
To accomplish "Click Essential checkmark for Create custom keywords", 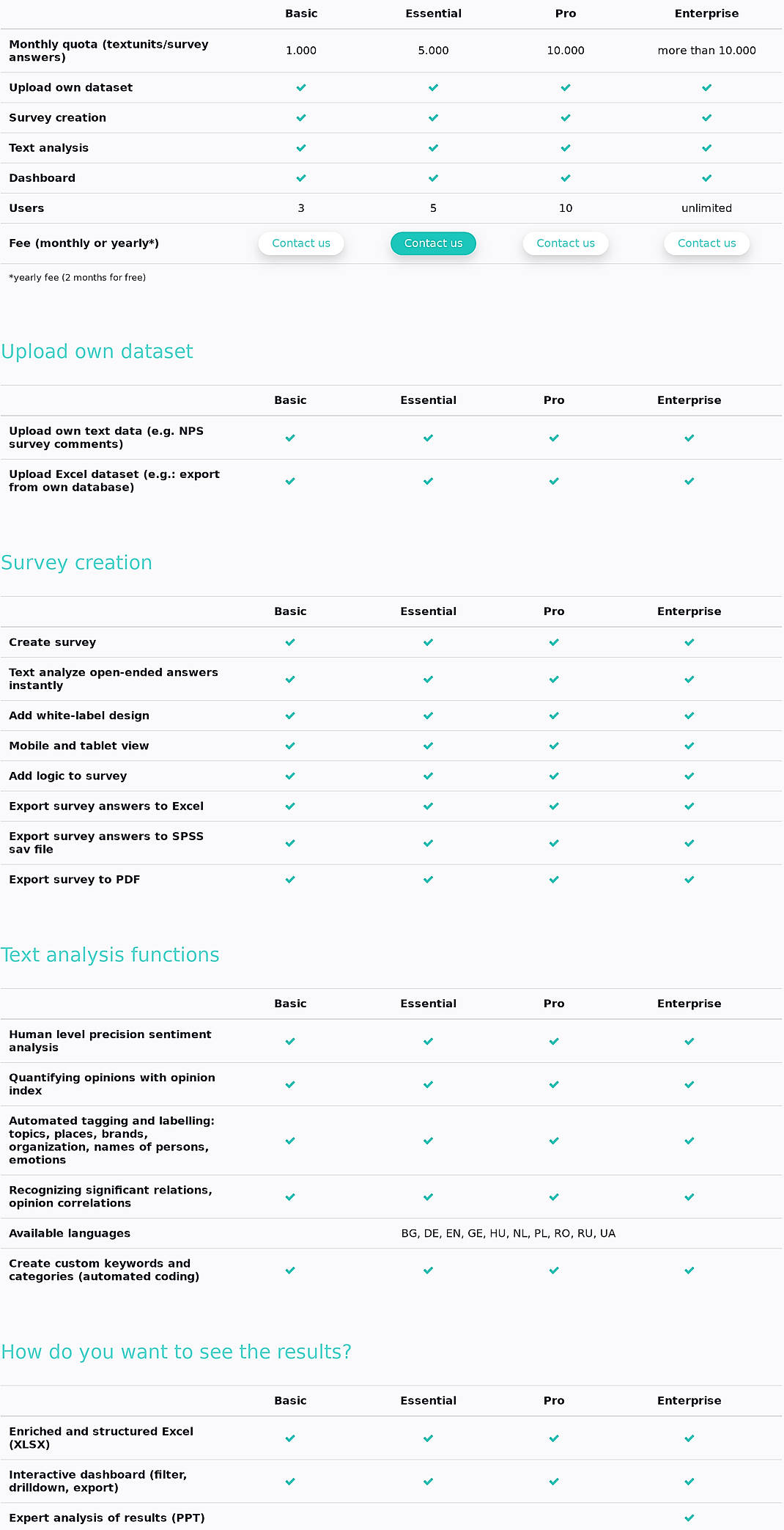I will (x=428, y=1270).
